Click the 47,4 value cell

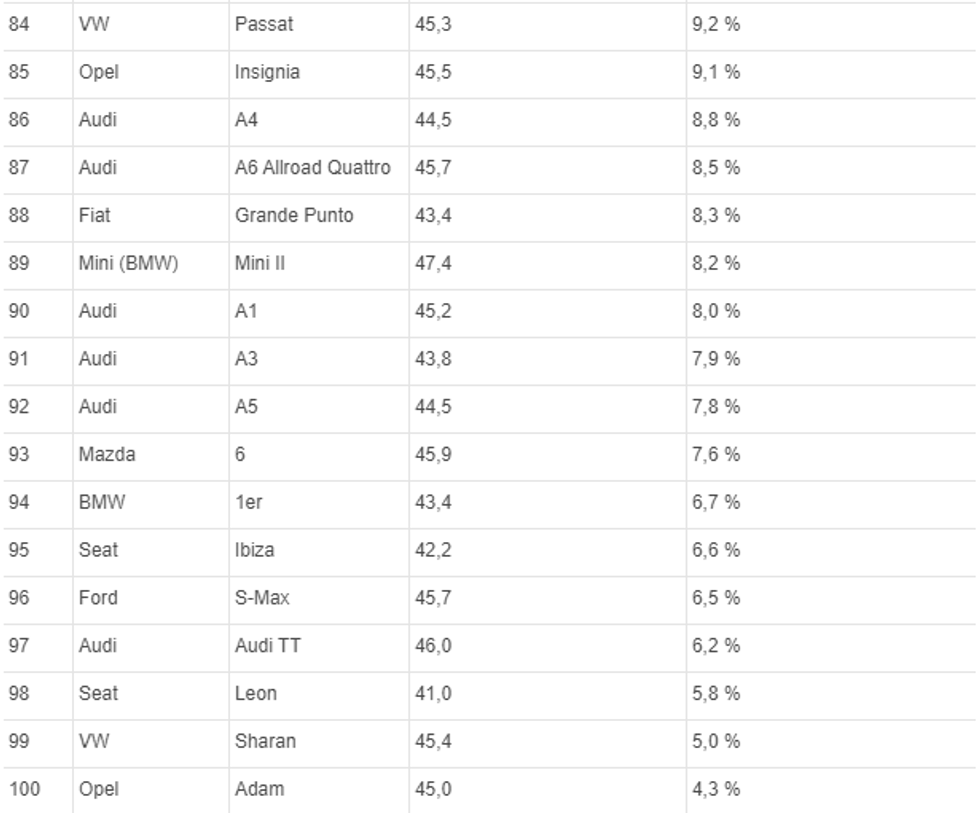[x=434, y=263]
